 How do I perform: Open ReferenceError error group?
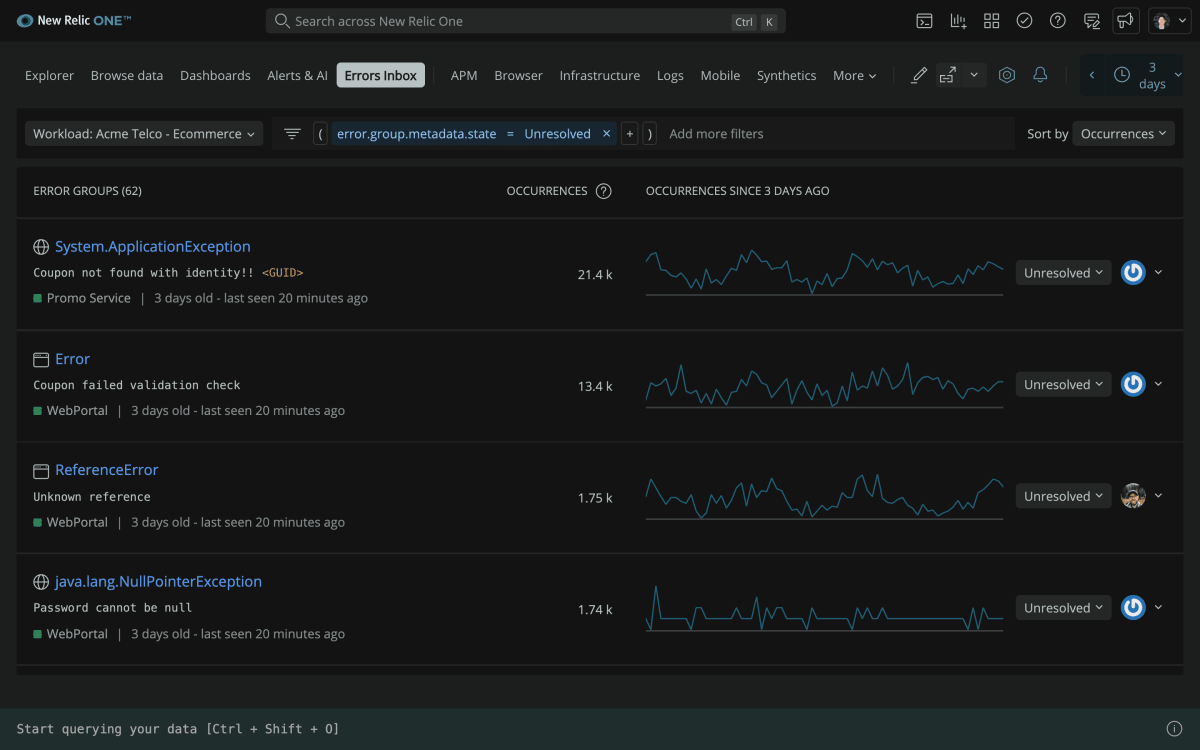click(107, 470)
